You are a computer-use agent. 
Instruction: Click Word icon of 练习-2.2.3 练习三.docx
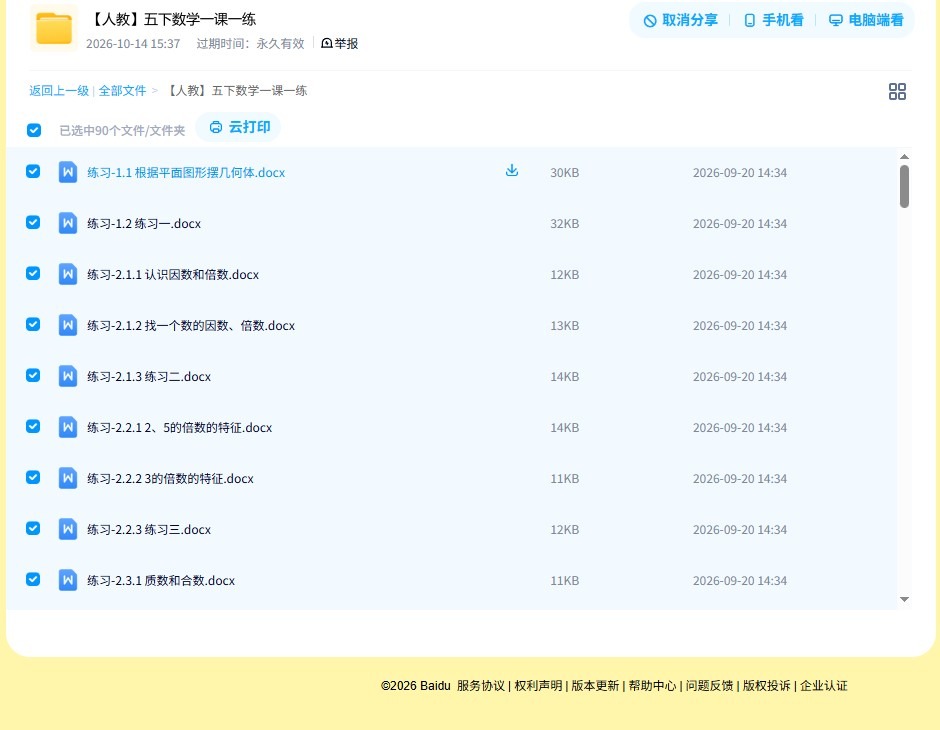click(x=68, y=529)
